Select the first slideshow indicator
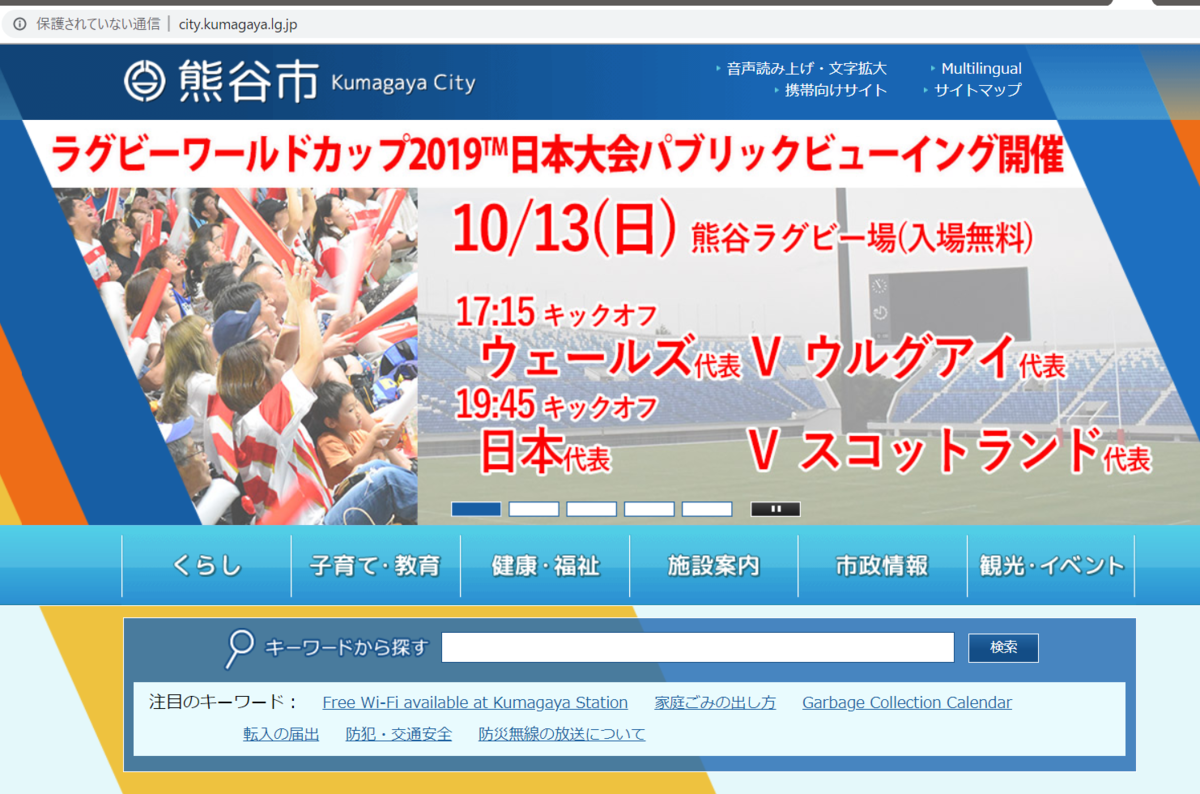1200x794 pixels. (x=476, y=509)
